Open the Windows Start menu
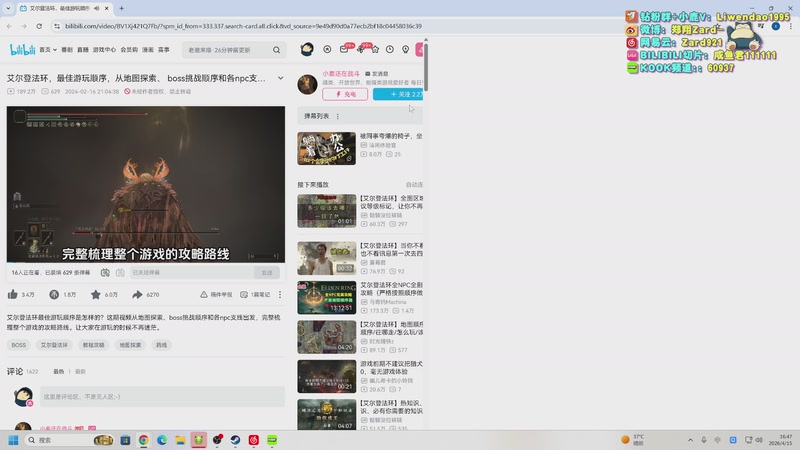800x450 pixels. point(13,440)
